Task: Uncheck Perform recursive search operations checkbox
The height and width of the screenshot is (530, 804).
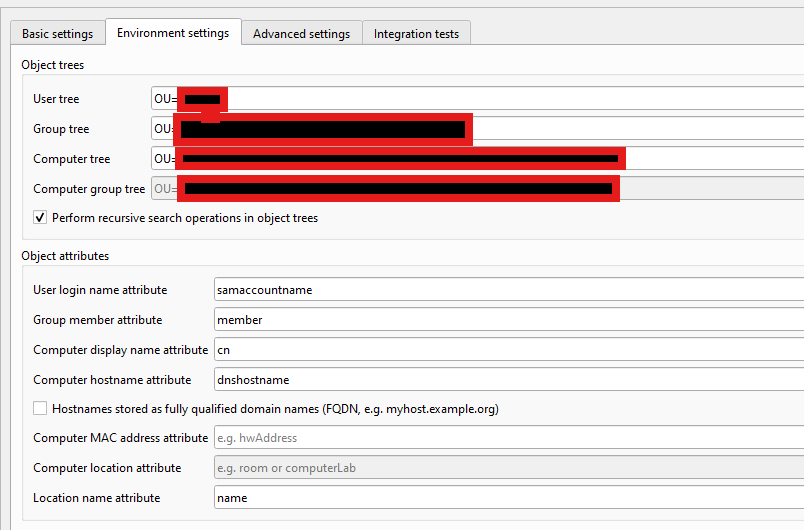Action: click(40, 217)
